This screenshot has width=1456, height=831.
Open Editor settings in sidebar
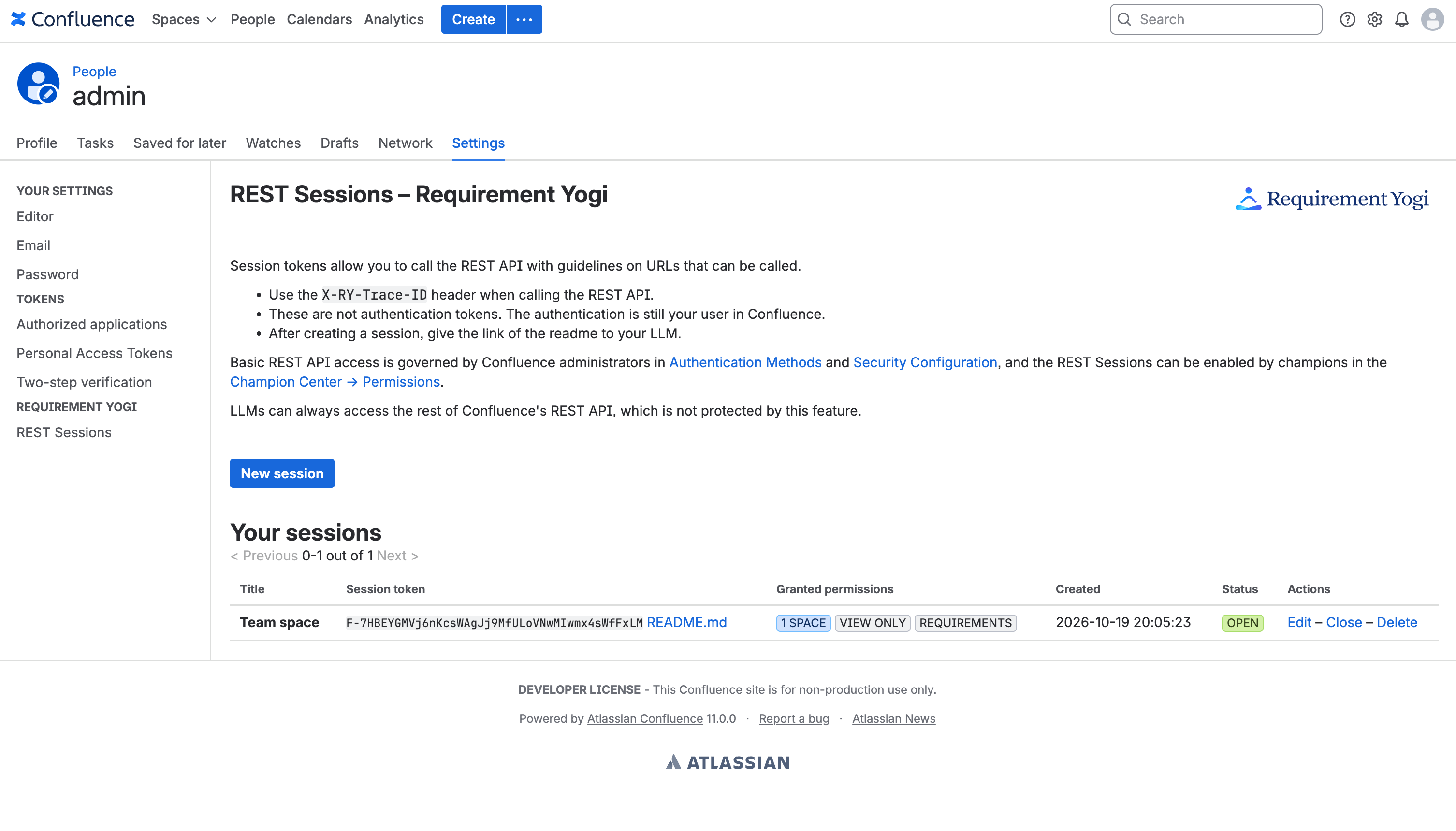point(35,216)
